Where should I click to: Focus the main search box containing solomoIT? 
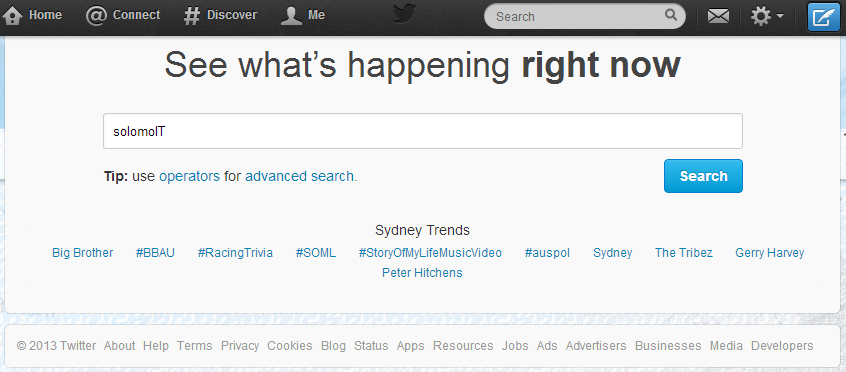pos(422,131)
